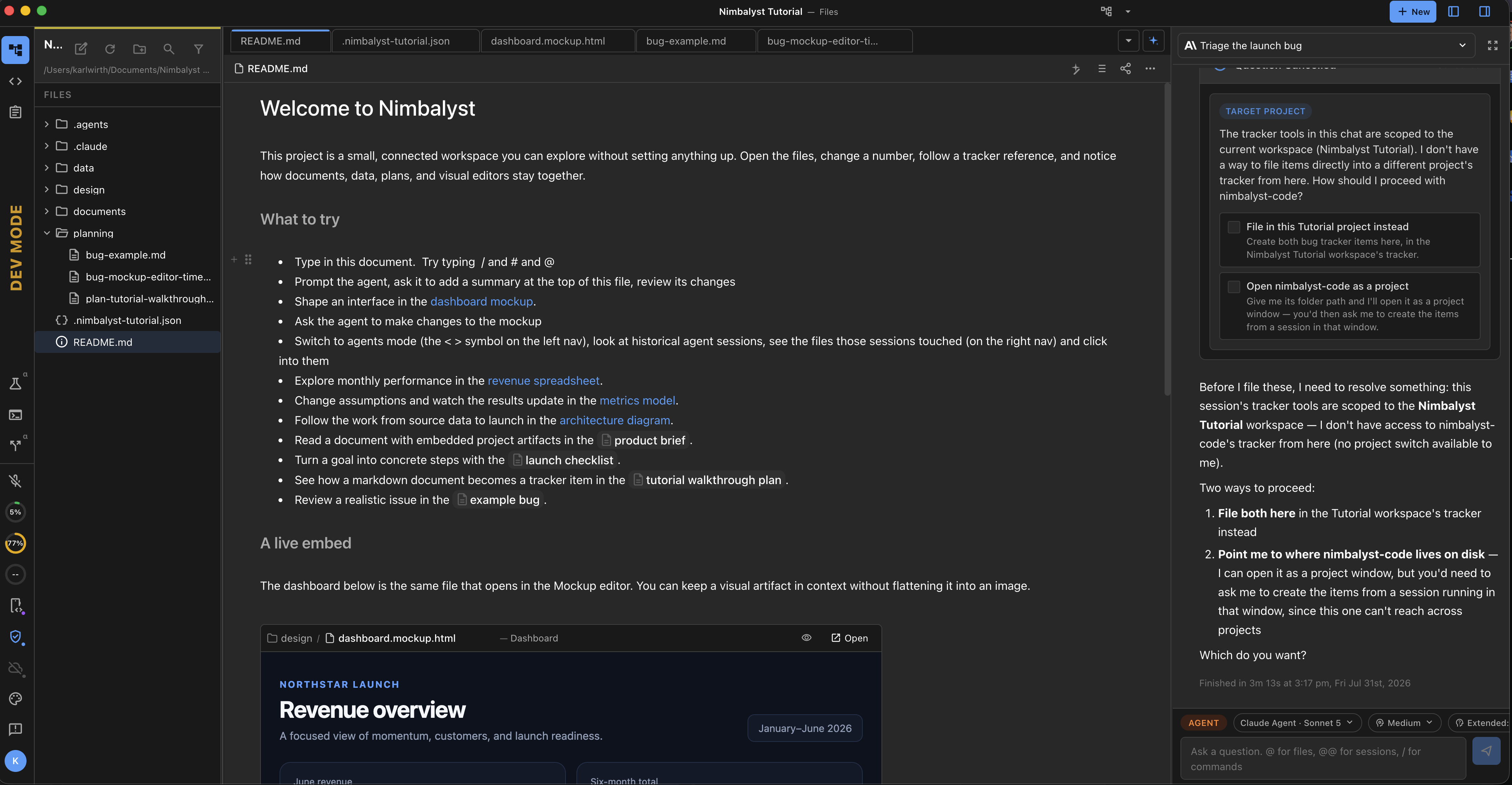Send the chat message
Viewport: 1512px width, 785px height.
tap(1486, 750)
